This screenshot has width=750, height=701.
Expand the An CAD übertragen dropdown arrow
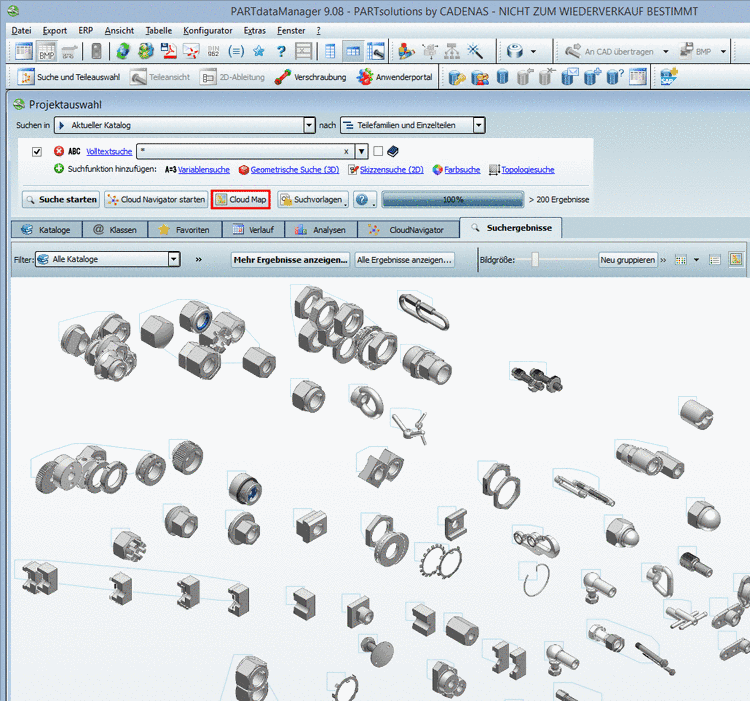pos(665,52)
